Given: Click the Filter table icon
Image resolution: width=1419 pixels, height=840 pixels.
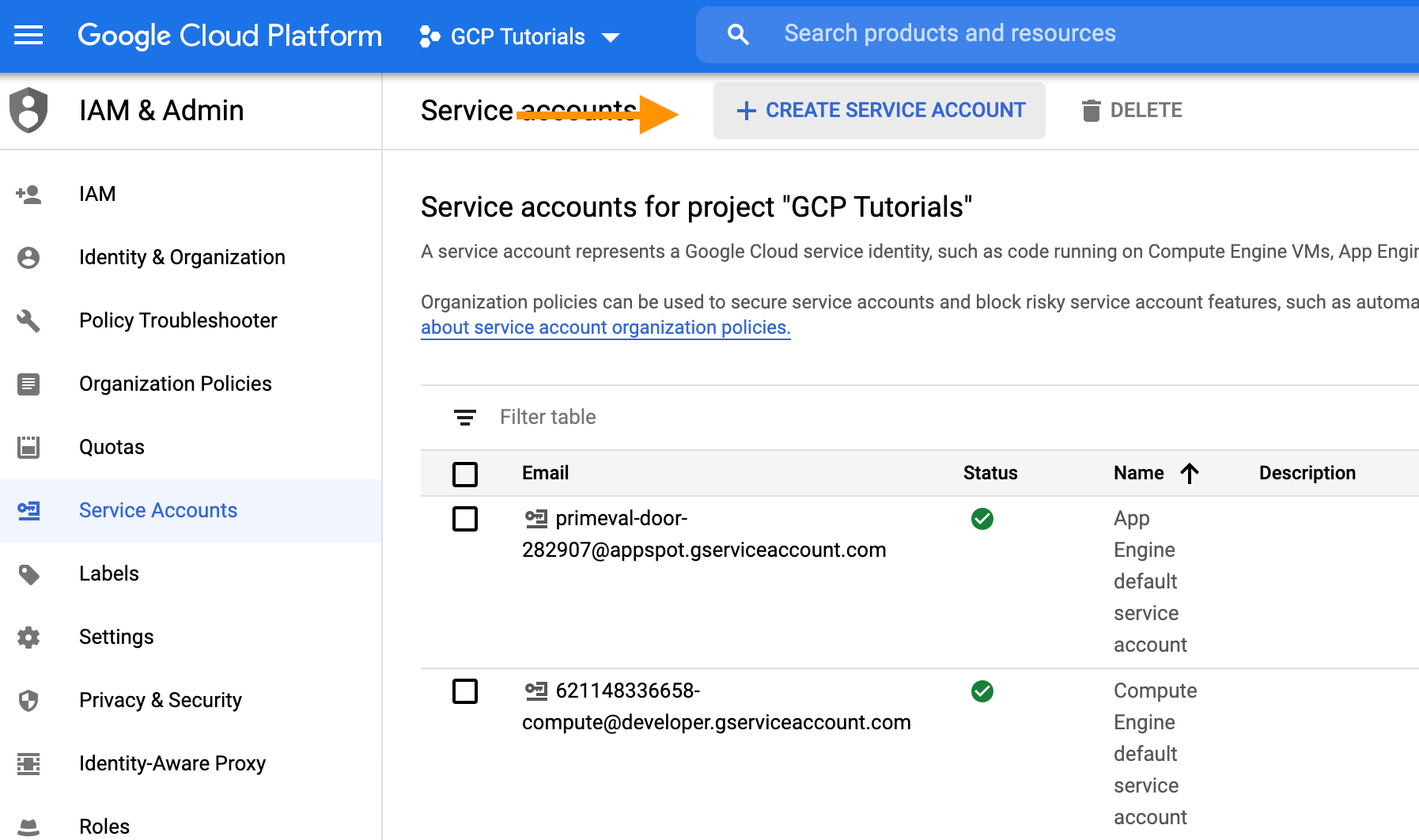Looking at the screenshot, I should [464, 417].
